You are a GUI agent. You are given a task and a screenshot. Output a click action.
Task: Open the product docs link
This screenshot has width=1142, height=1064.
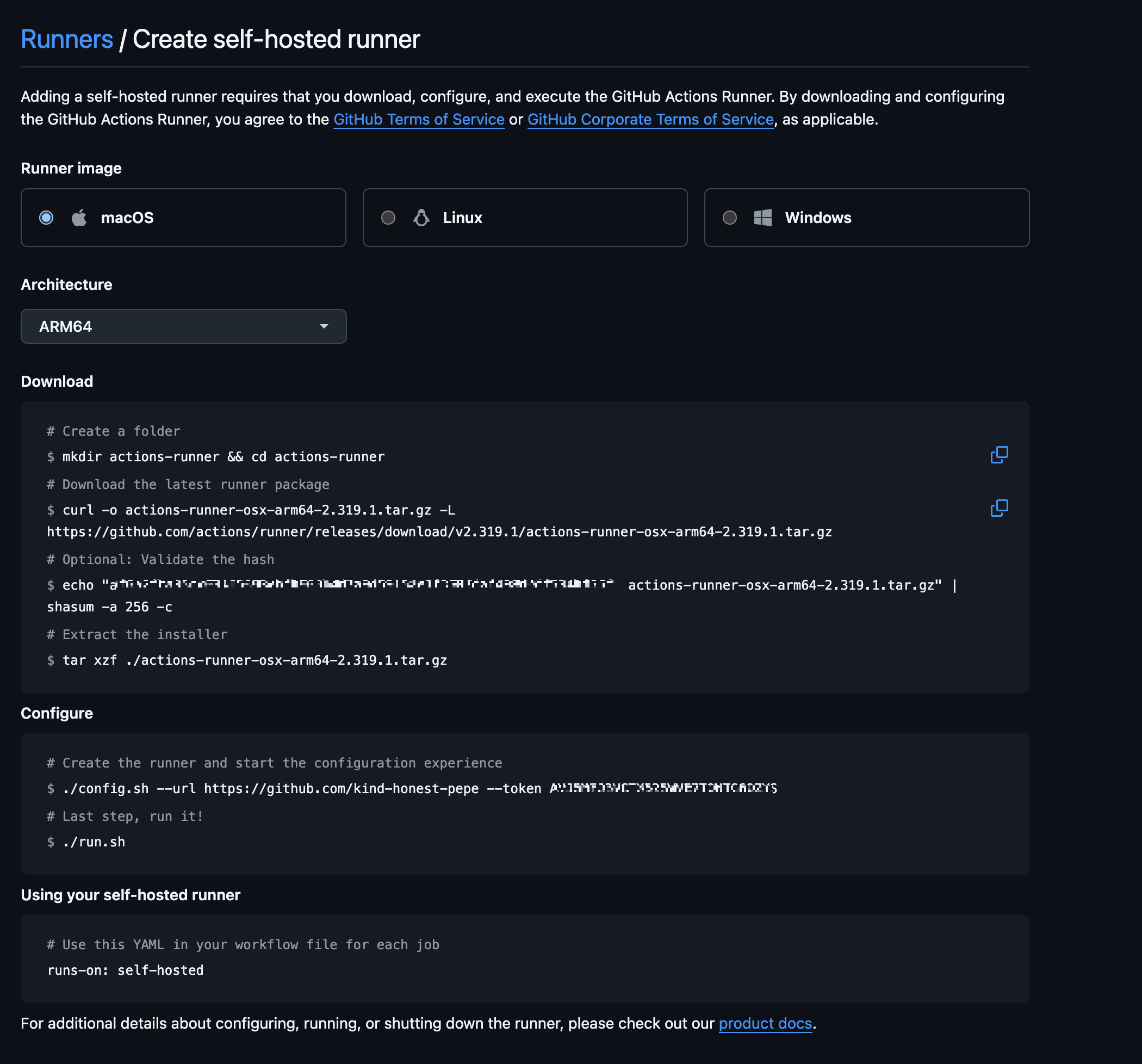pos(765,1023)
